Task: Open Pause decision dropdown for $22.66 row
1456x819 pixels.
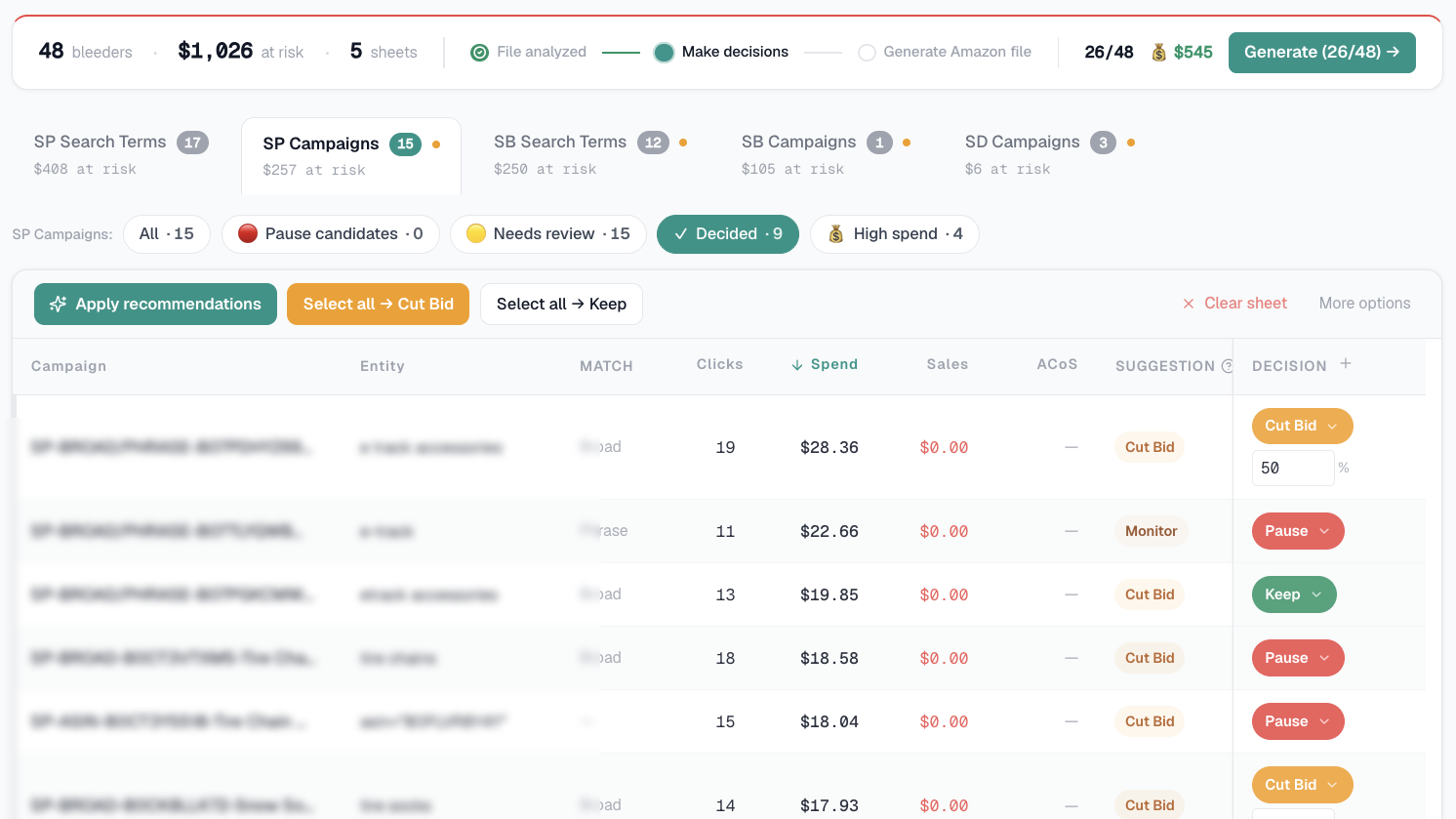Action: click(x=1298, y=531)
